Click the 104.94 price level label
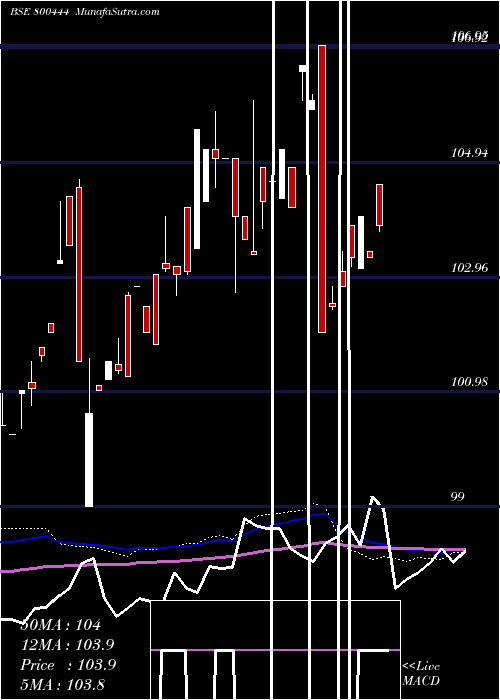The width and height of the screenshot is (500, 700). click(470, 153)
